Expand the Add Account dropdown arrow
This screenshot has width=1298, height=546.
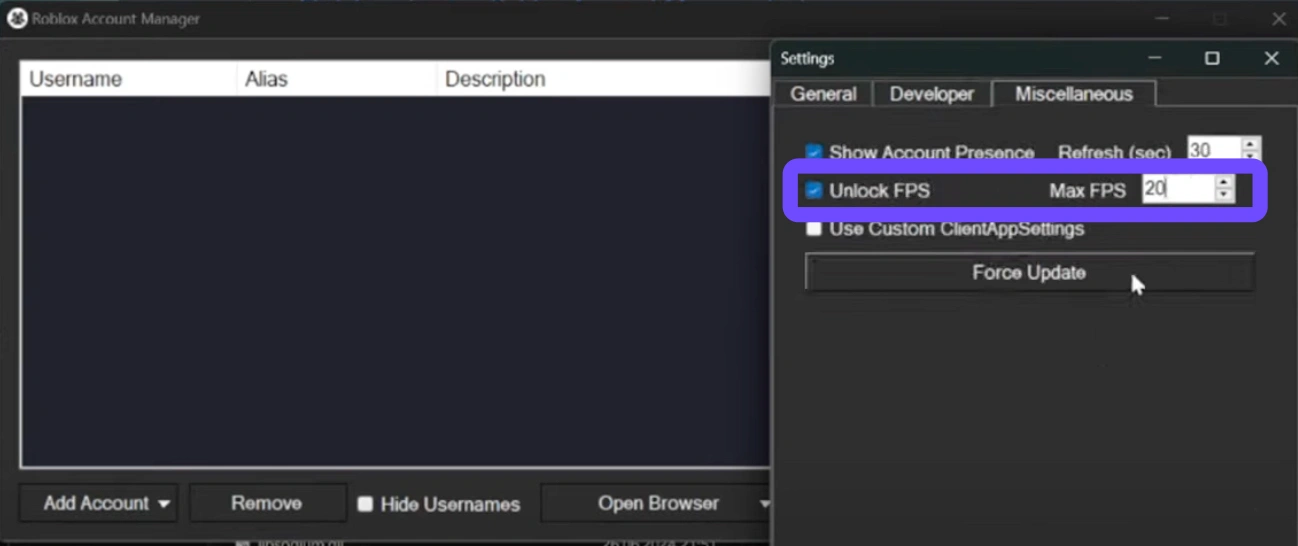click(x=164, y=504)
